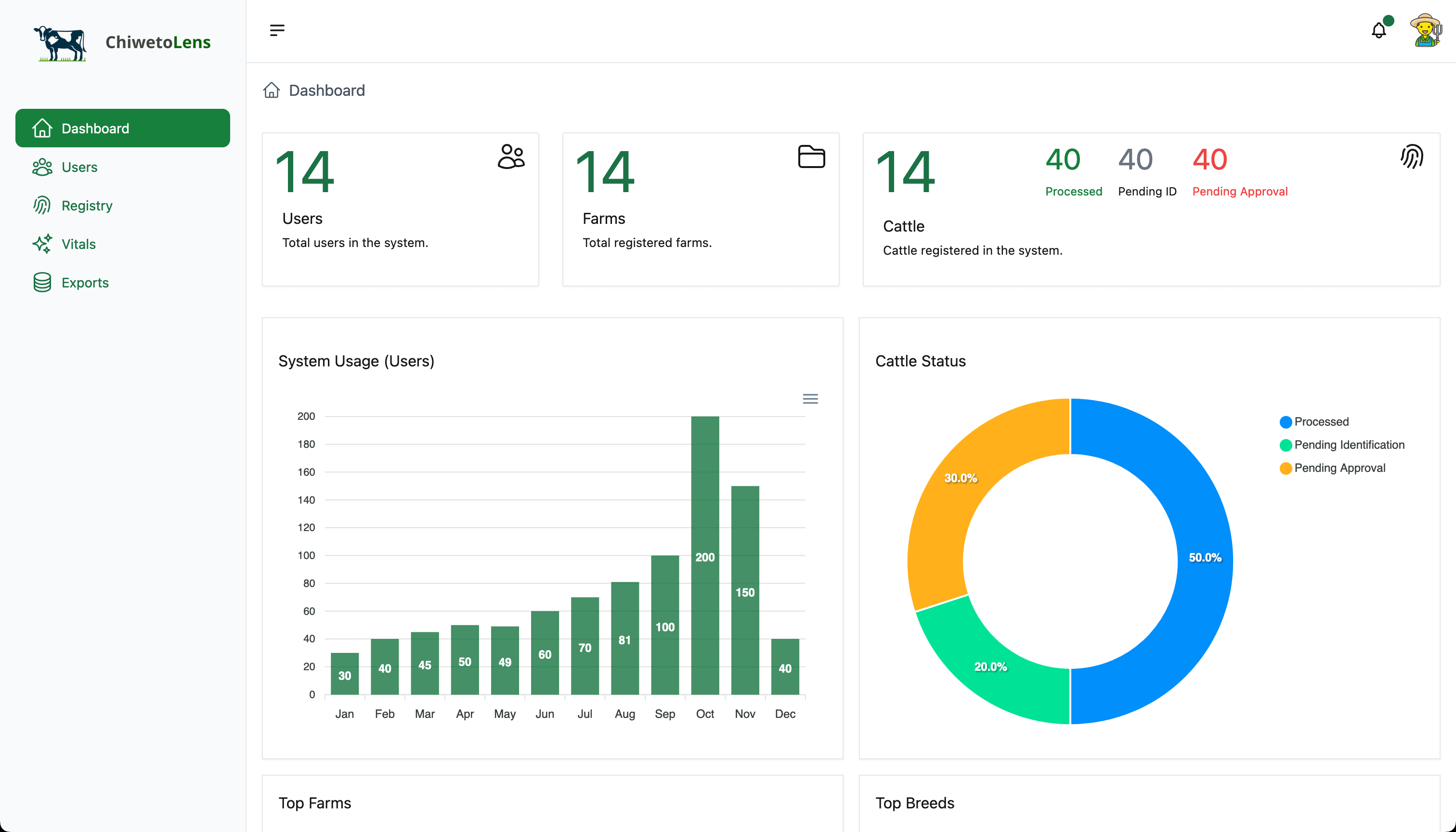Open the notifications bell
Image resolution: width=1456 pixels, height=832 pixels.
[1379, 30]
